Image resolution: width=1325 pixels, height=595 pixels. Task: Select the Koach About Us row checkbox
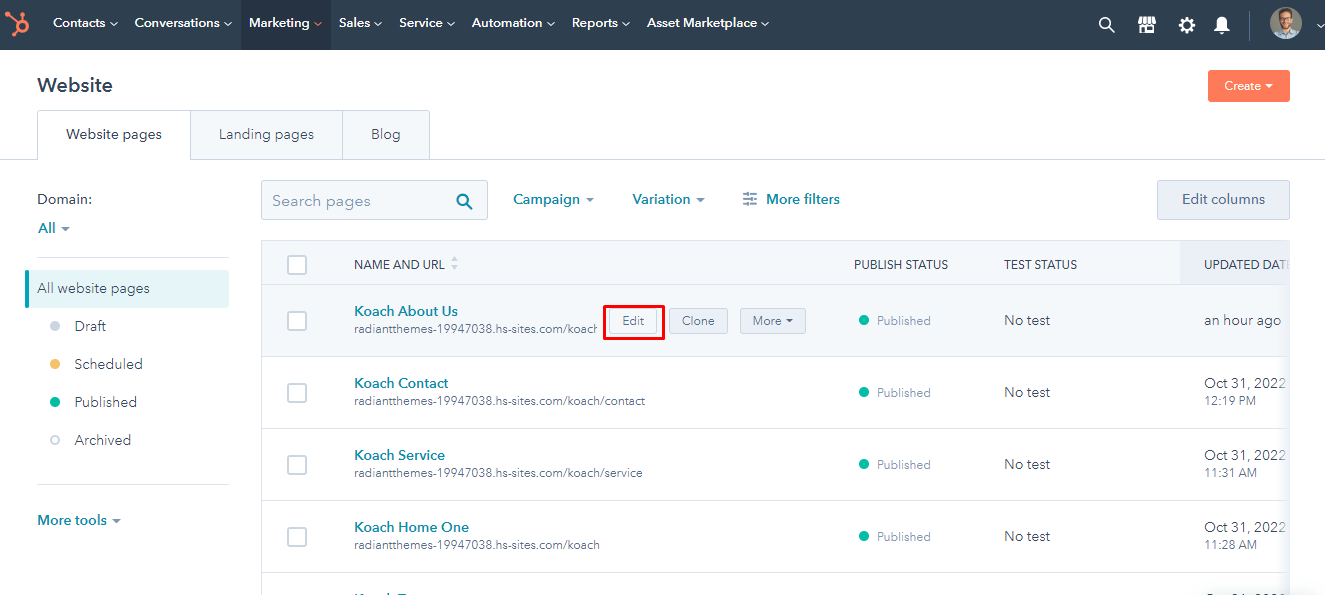click(x=297, y=321)
